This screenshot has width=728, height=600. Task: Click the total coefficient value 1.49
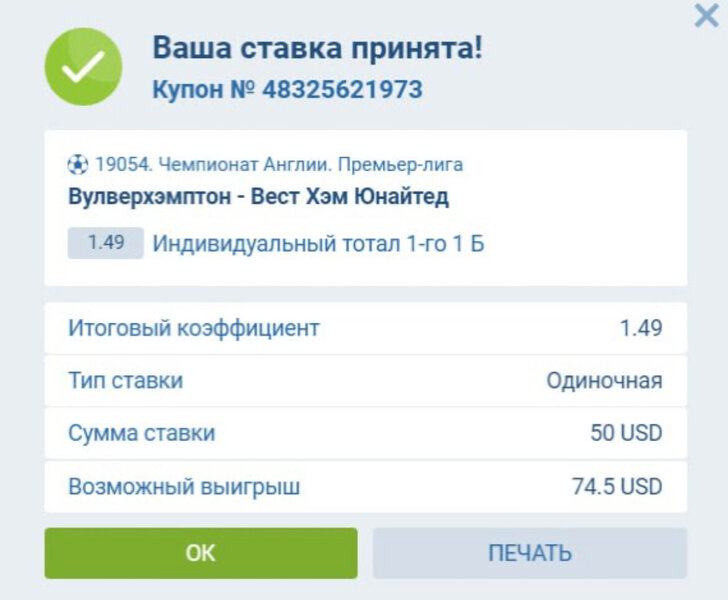coord(641,328)
